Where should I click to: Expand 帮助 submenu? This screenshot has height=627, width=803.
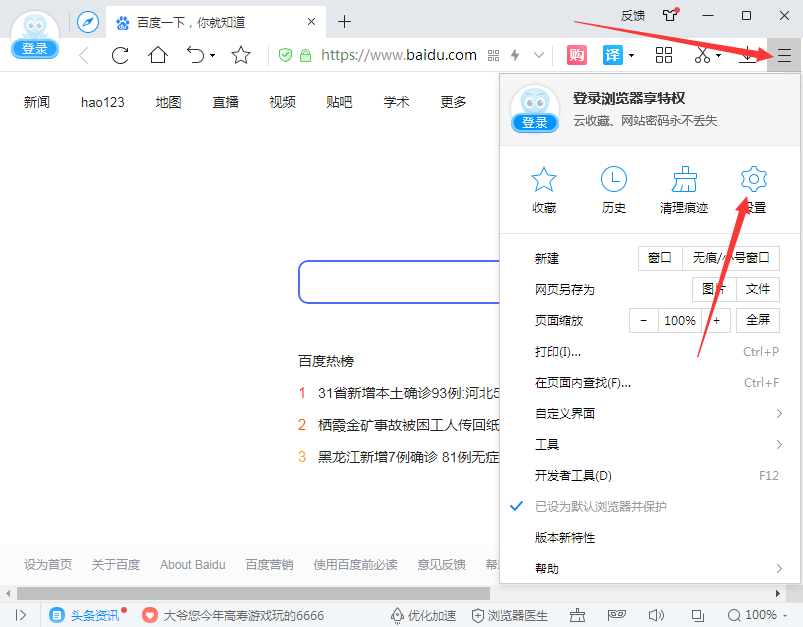[649, 568]
